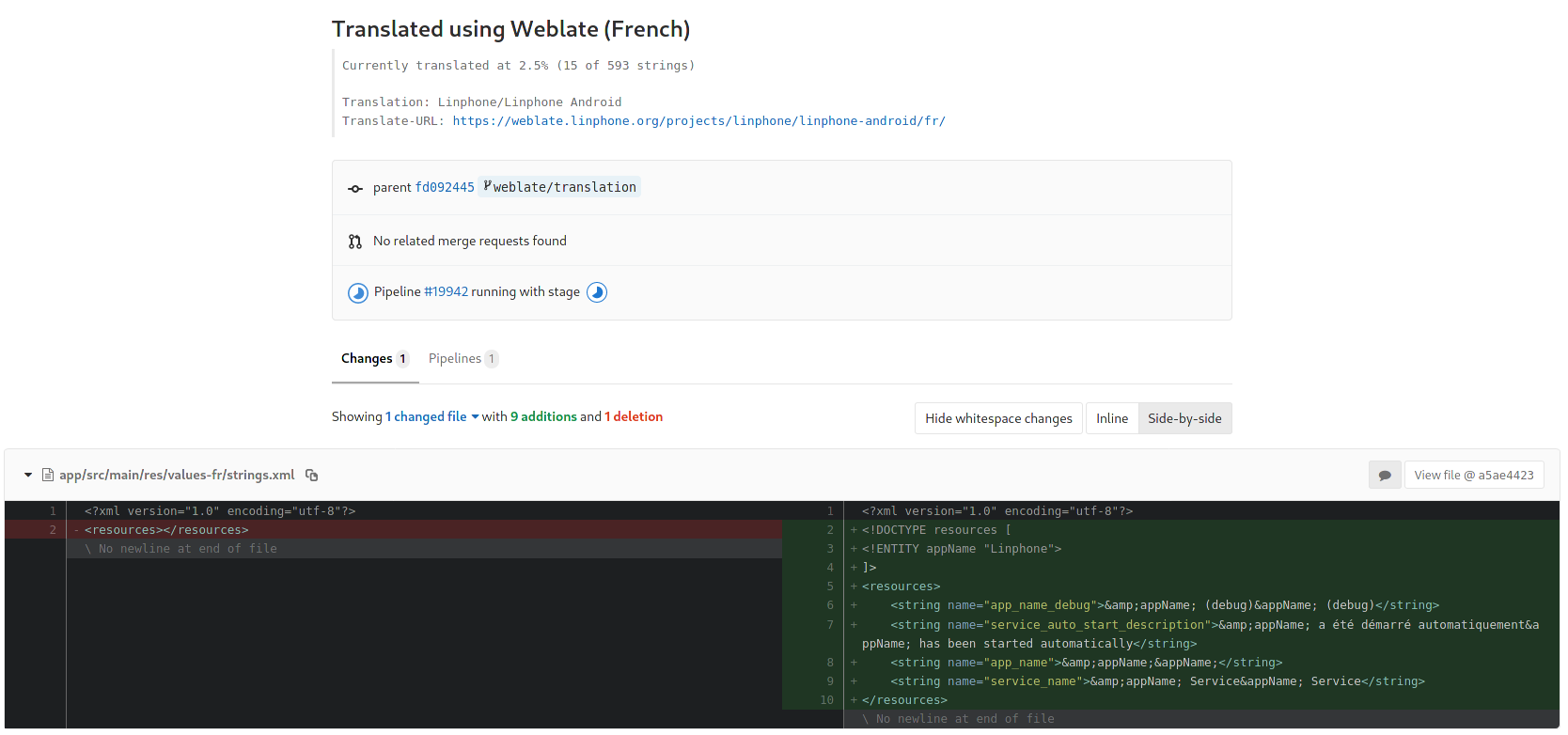Click the 9 additions text
The width and height of the screenshot is (1568, 735).
(x=543, y=416)
